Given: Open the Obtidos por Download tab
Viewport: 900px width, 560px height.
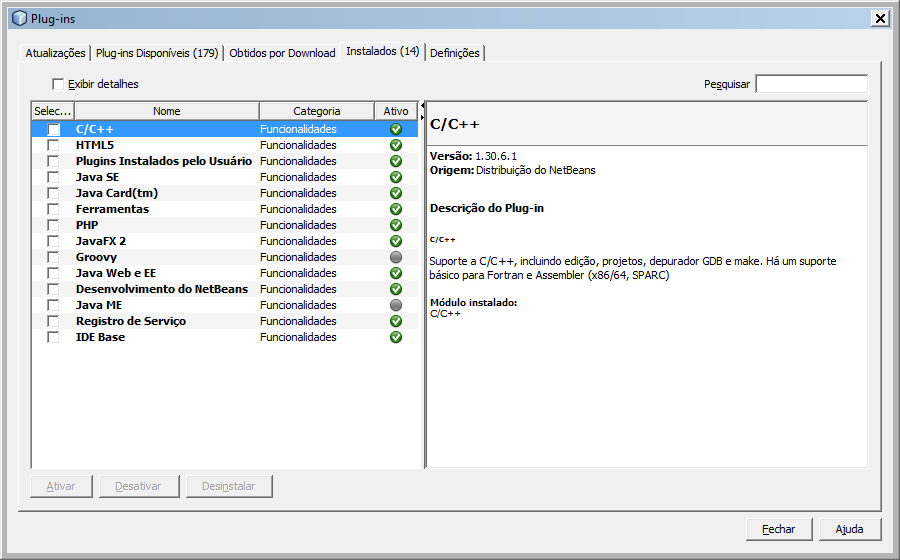Looking at the screenshot, I should 282,53.
